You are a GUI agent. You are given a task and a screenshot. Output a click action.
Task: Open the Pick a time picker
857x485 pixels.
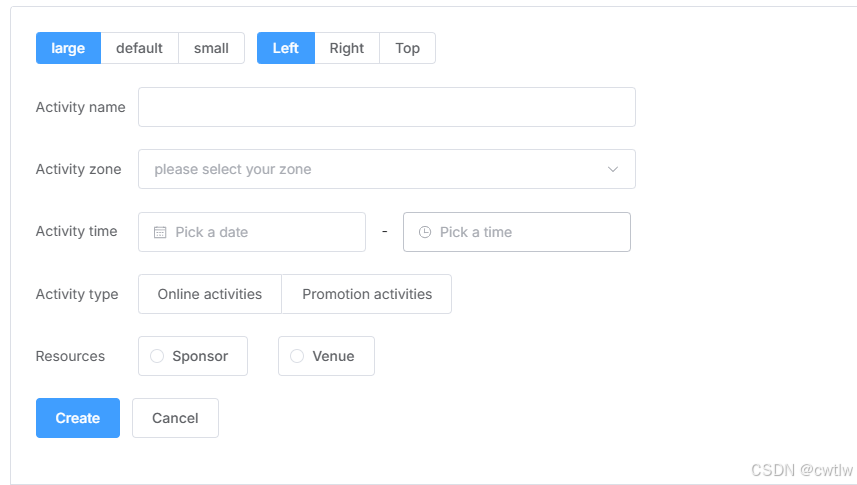(517, 232)
